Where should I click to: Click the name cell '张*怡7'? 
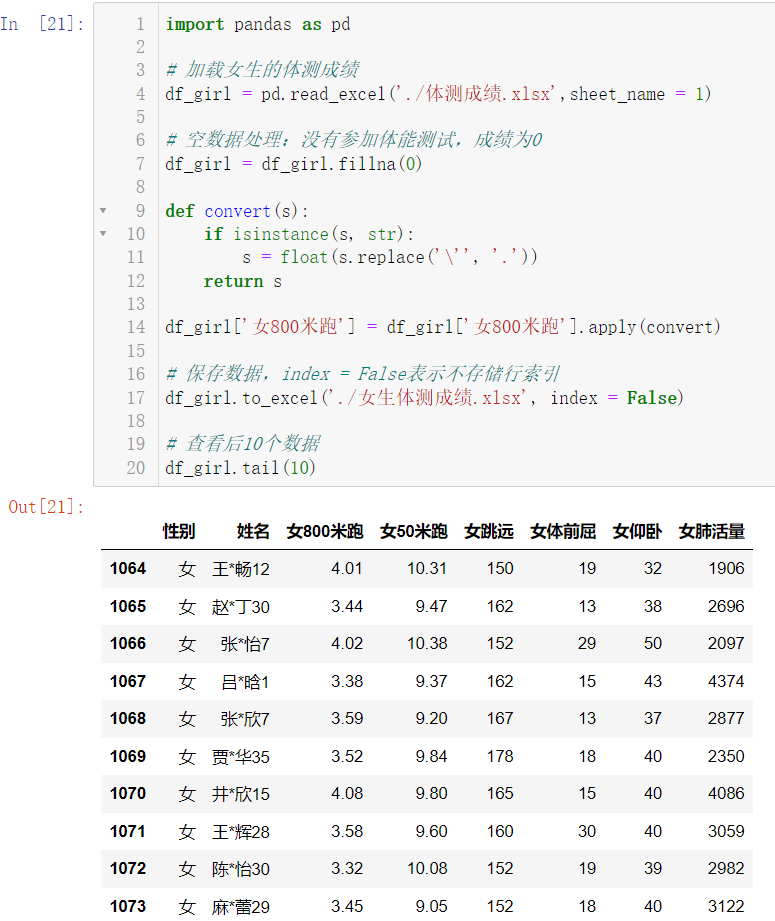[x=245, y=644]
